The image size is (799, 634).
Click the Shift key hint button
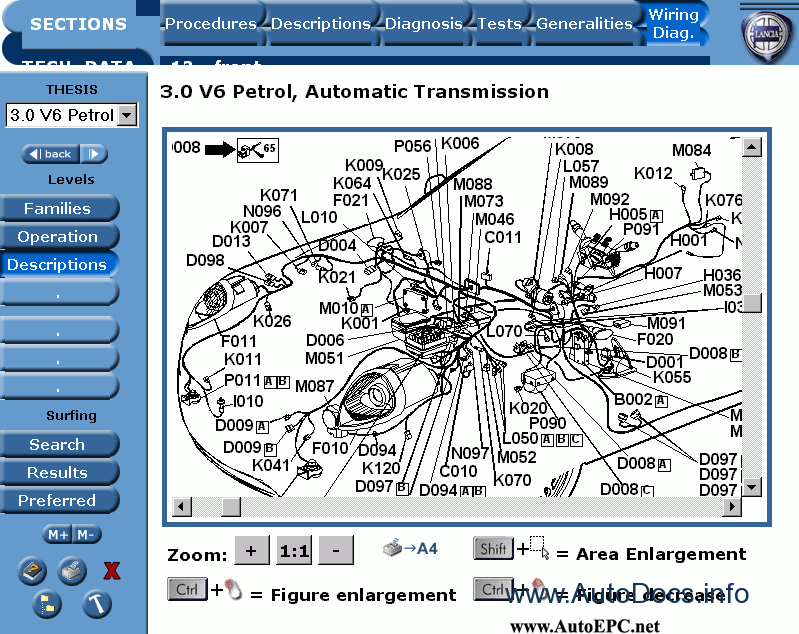pyautogui.click(x=493, y=548)
